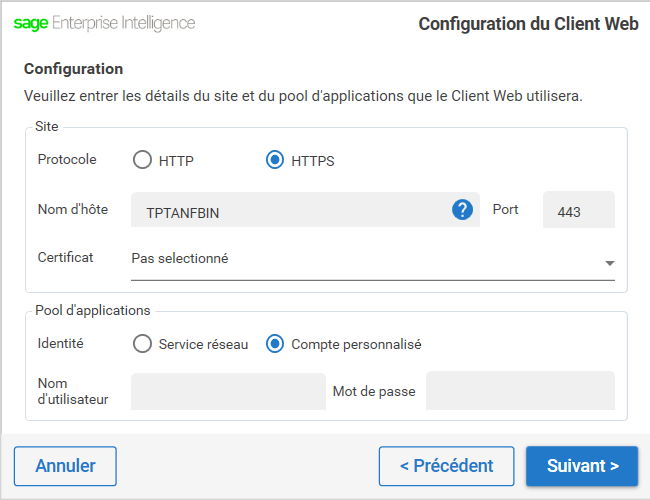Click the blue help question mark icon
Viewport: 650px width, 500px height.
click(462, 210)
